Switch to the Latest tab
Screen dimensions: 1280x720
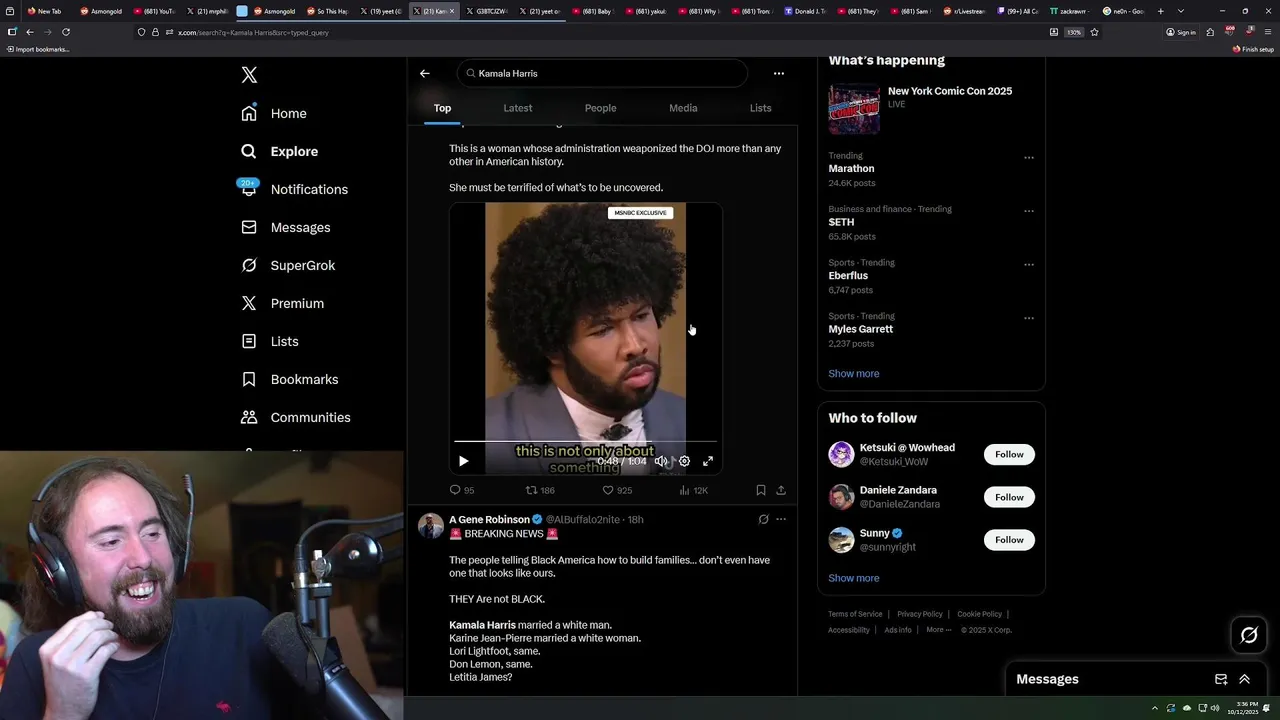(x=518, y=108)
